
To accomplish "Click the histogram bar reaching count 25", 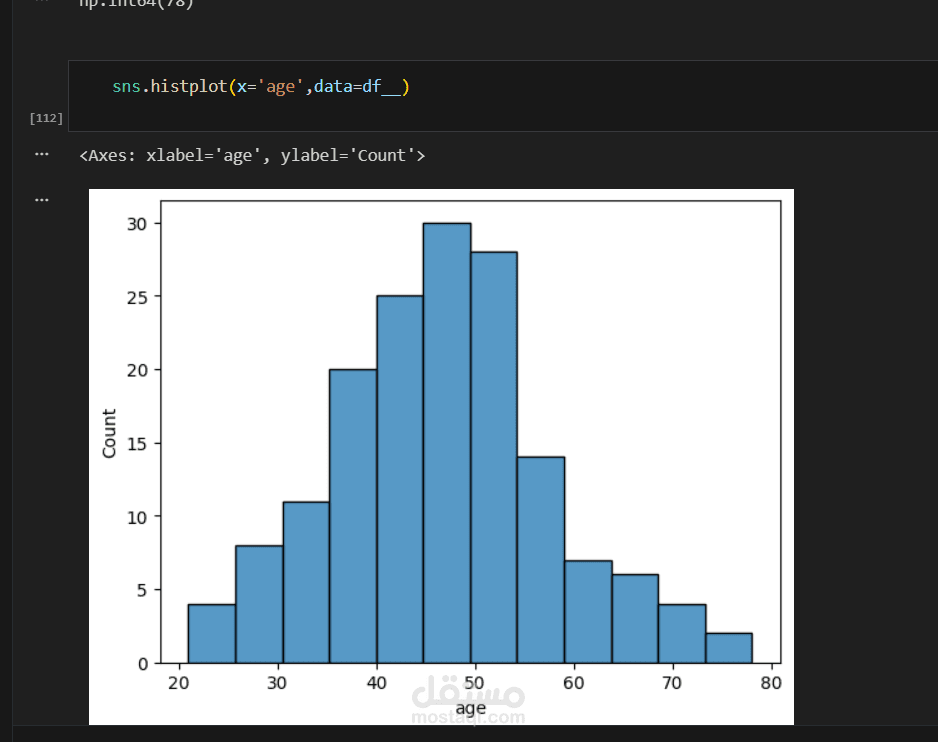I will (x=399, y=480).
